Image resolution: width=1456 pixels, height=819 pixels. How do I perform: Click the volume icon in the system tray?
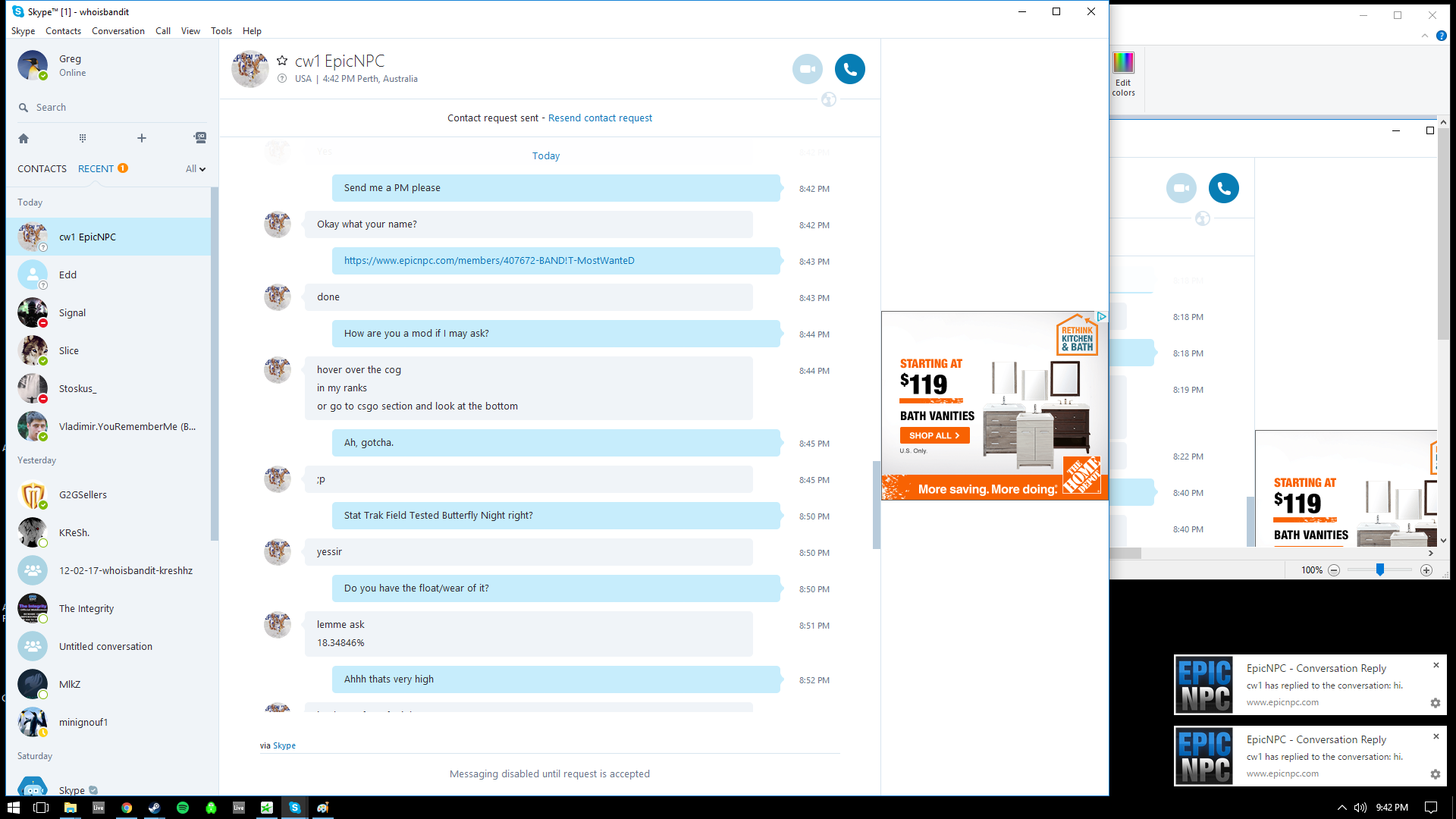[x=1360, y=808]
